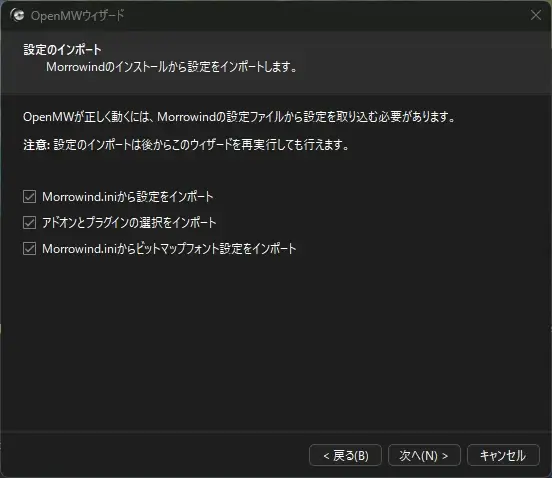
Task: Click the OpenMWウィザード title text
Action: pos(77,15)
